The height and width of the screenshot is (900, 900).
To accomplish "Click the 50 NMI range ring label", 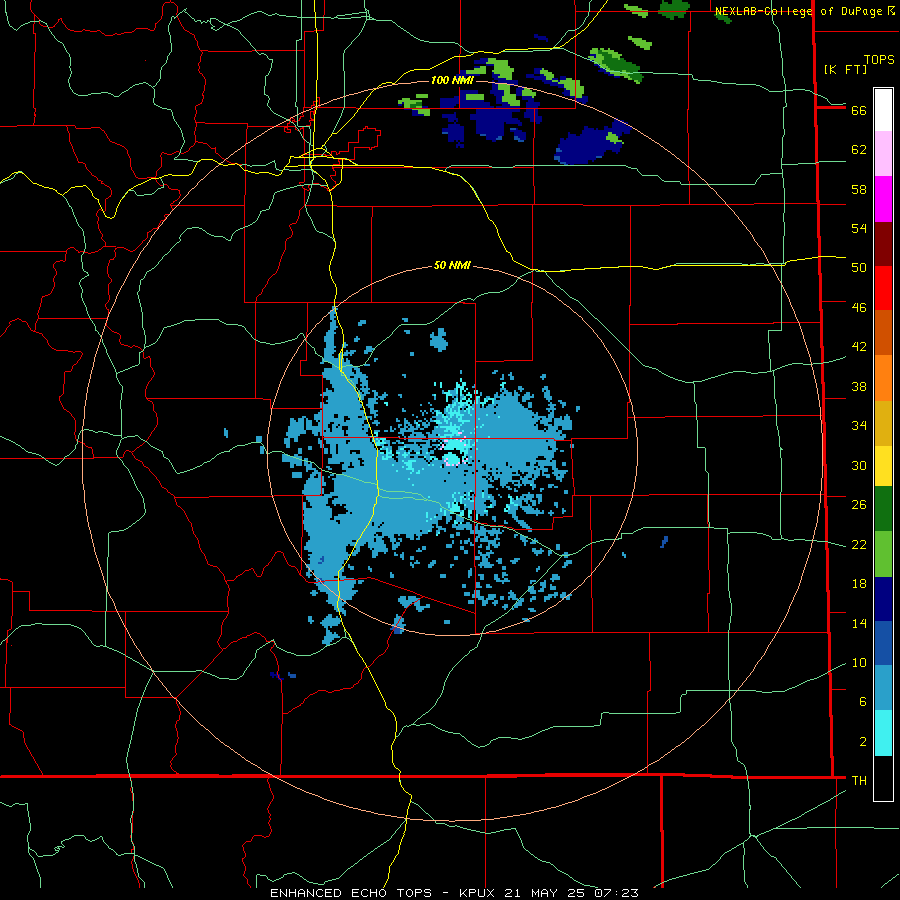I will [x=452, y=265].
